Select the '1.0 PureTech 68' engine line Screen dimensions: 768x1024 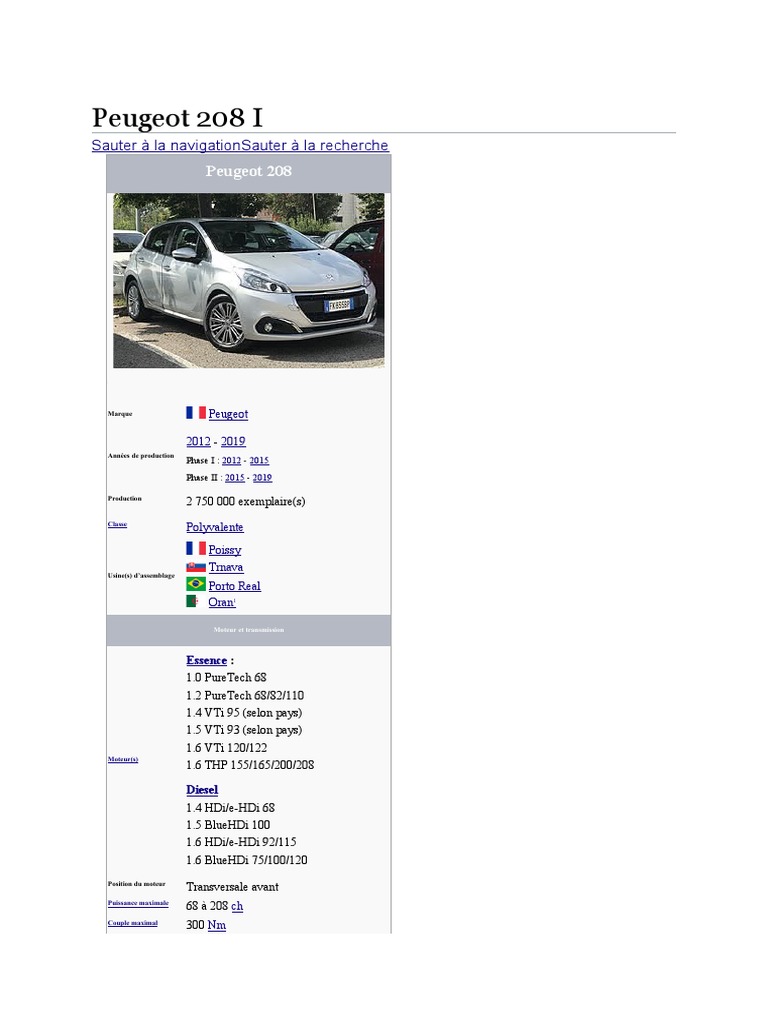point(226,677)
